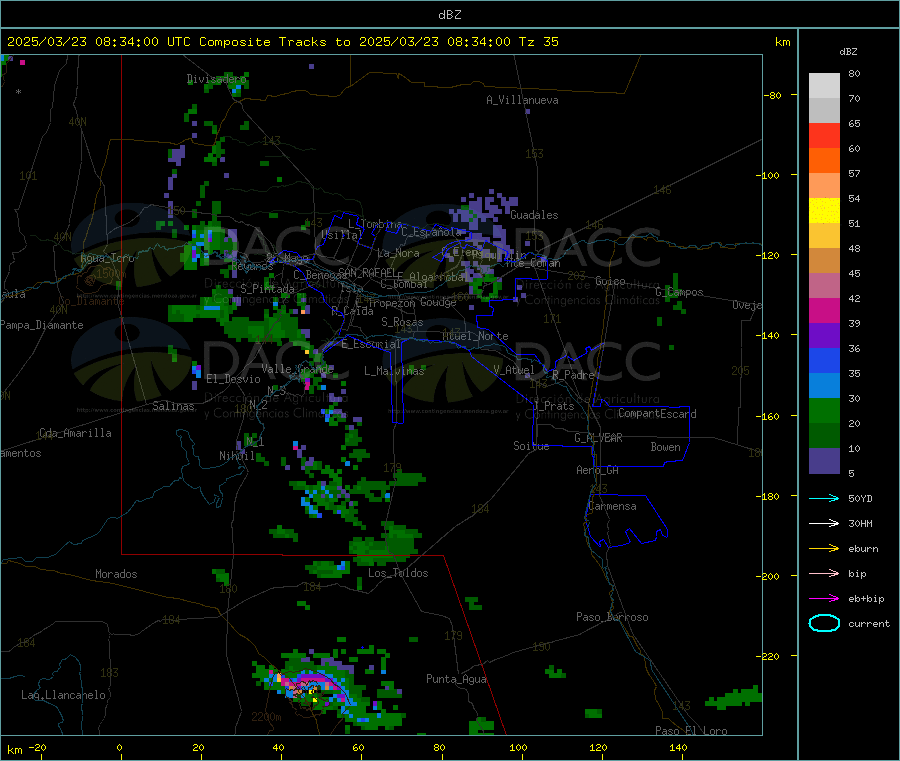900x761 pixels.
Task: Click the Guadales place label
Action: [534, 215]
